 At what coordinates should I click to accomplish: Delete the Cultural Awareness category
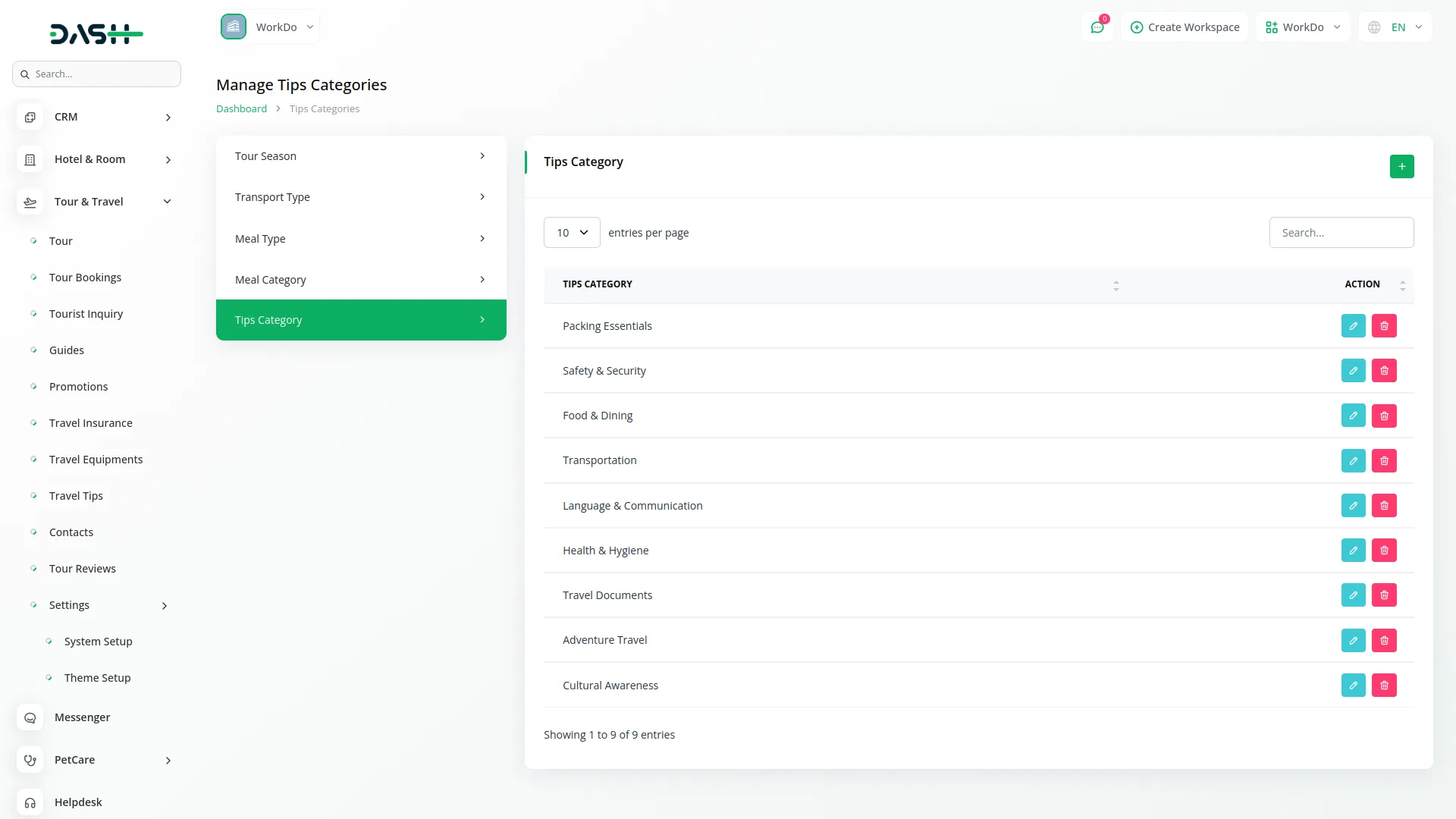(1384, 686)
